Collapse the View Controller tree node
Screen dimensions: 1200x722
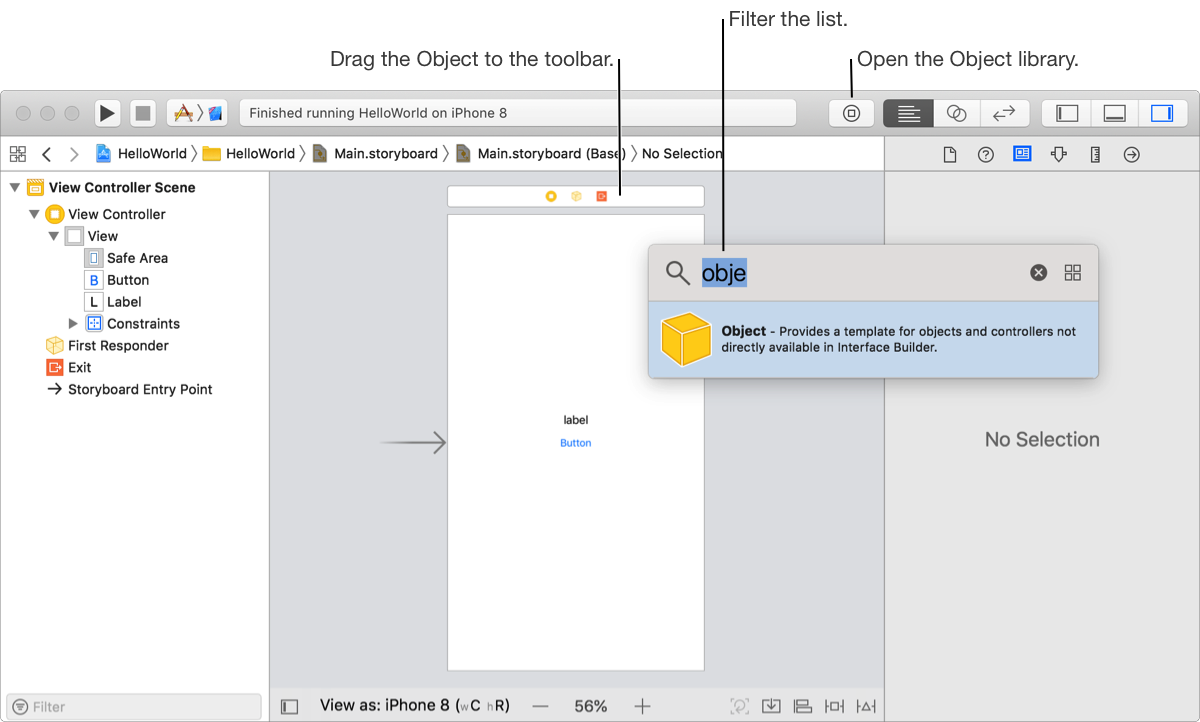[x=35, y=214]
